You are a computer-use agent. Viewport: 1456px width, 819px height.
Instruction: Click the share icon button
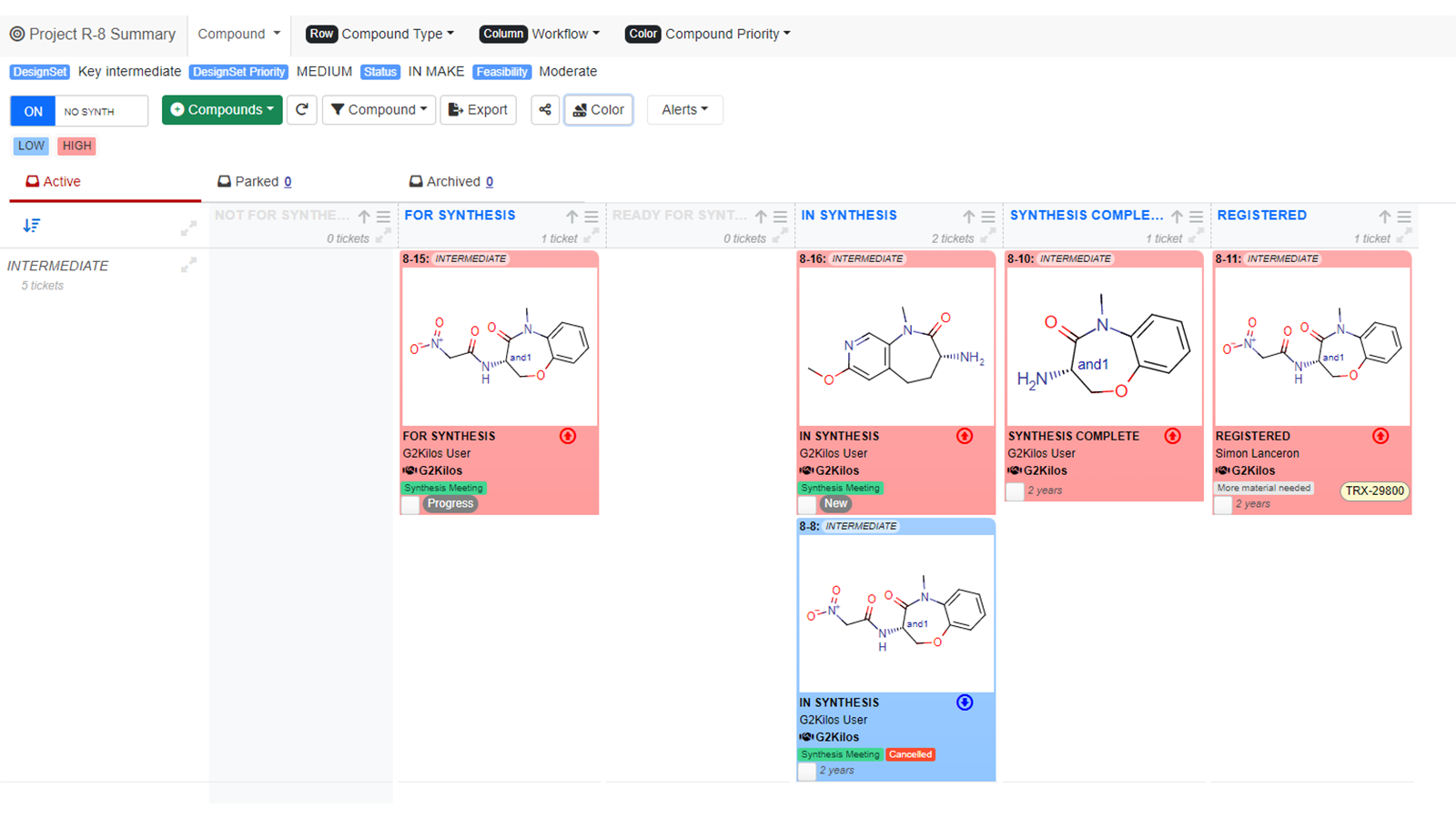click(545, 110)
